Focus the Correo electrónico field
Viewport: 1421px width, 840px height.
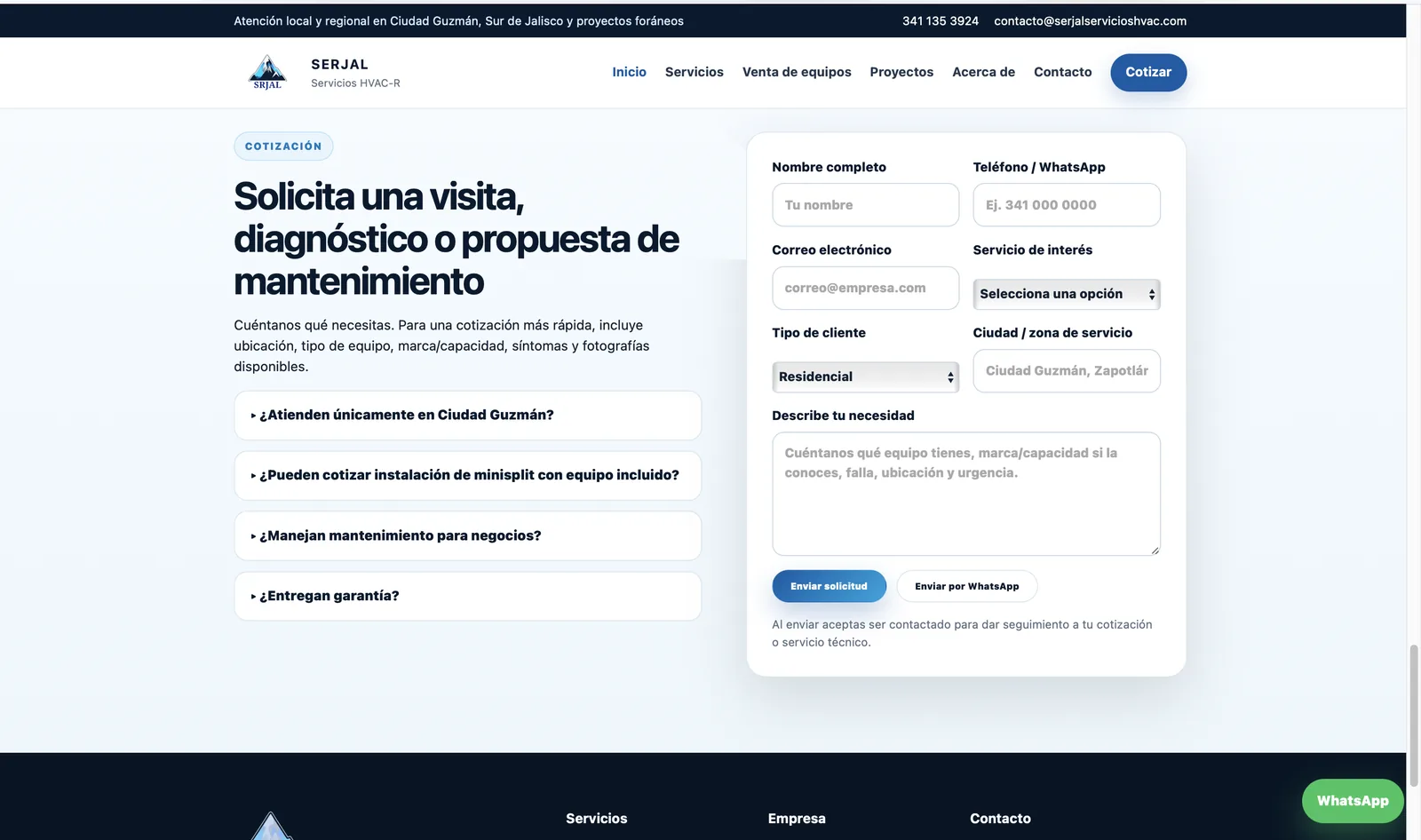(x=865, y=288)
